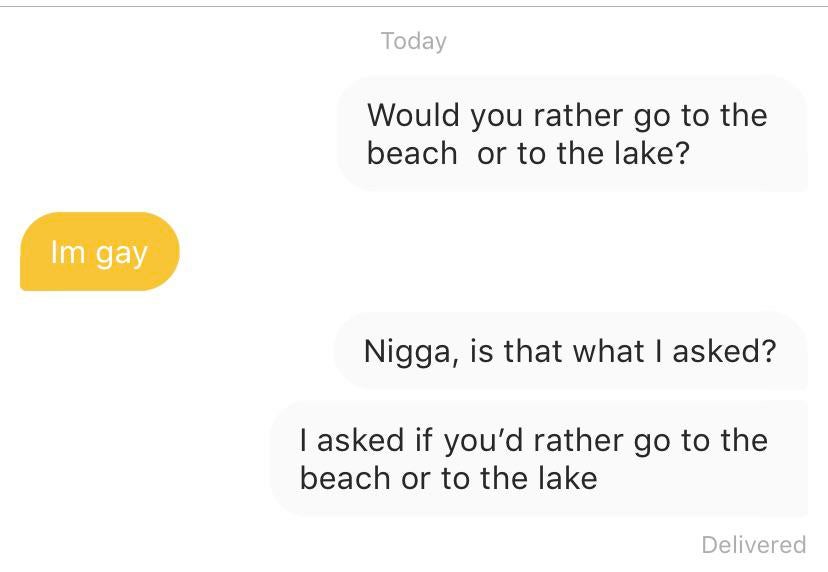The width and height of the screenshot is (828, 572).
Task: Click the "Delivered" status text
Action: click(x=753, y=544)
